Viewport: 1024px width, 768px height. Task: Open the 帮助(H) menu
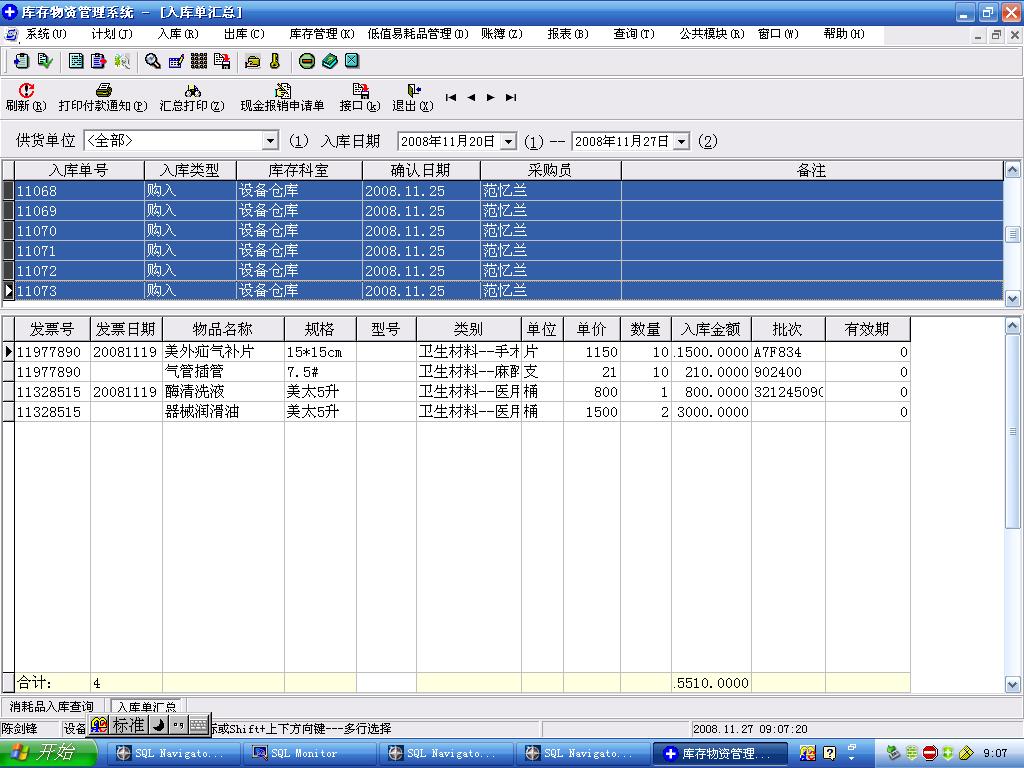click(x=844, y=33)
